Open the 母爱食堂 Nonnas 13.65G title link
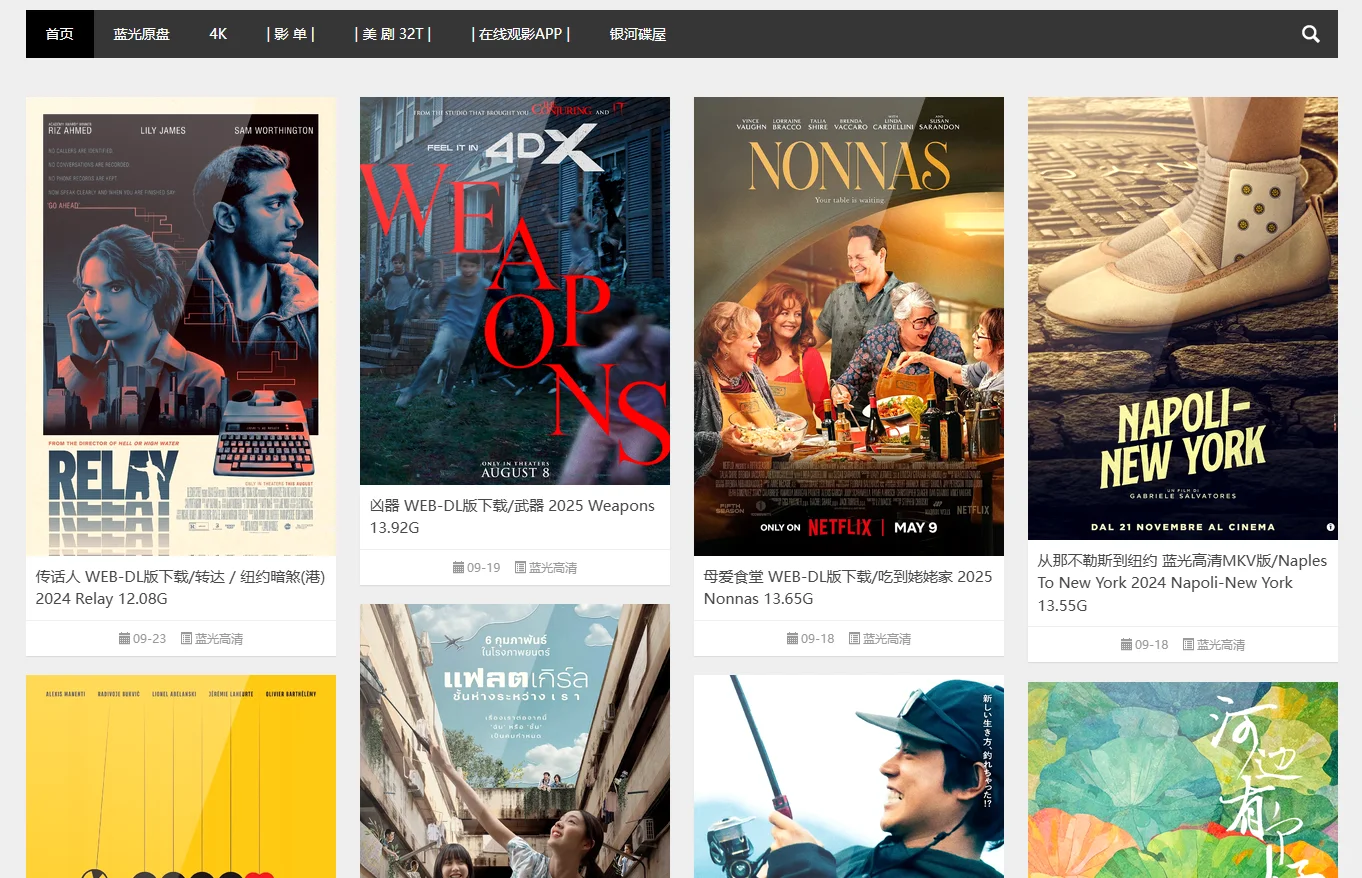 click(x=848, y=588)
